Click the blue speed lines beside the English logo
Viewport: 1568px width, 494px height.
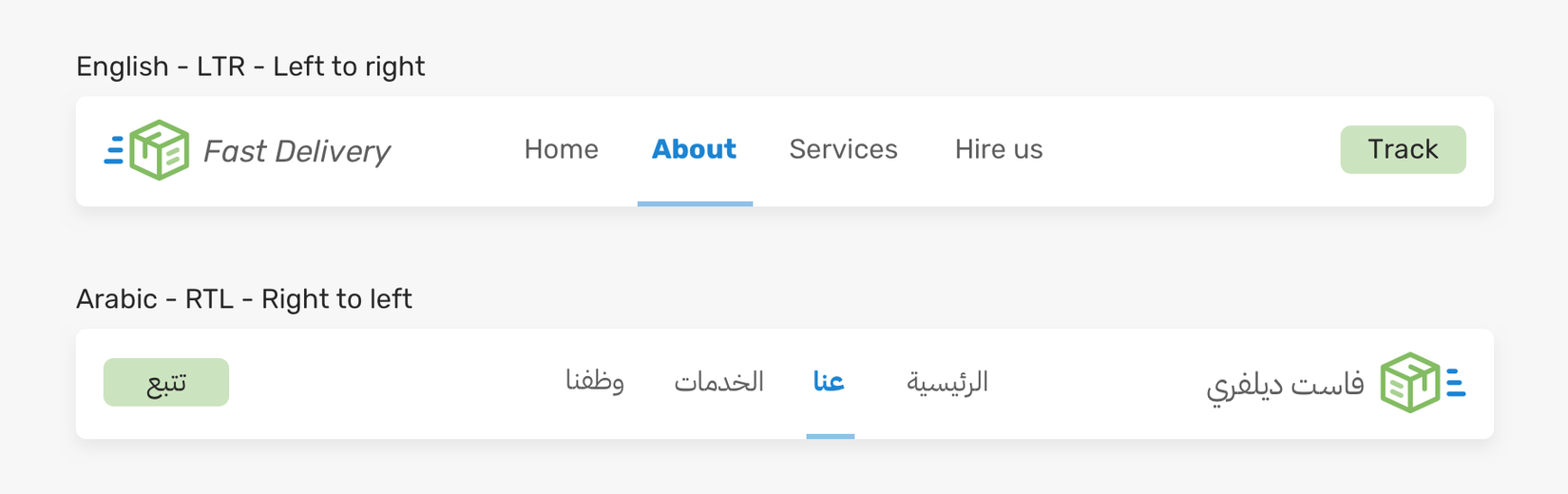click(115, 150)
